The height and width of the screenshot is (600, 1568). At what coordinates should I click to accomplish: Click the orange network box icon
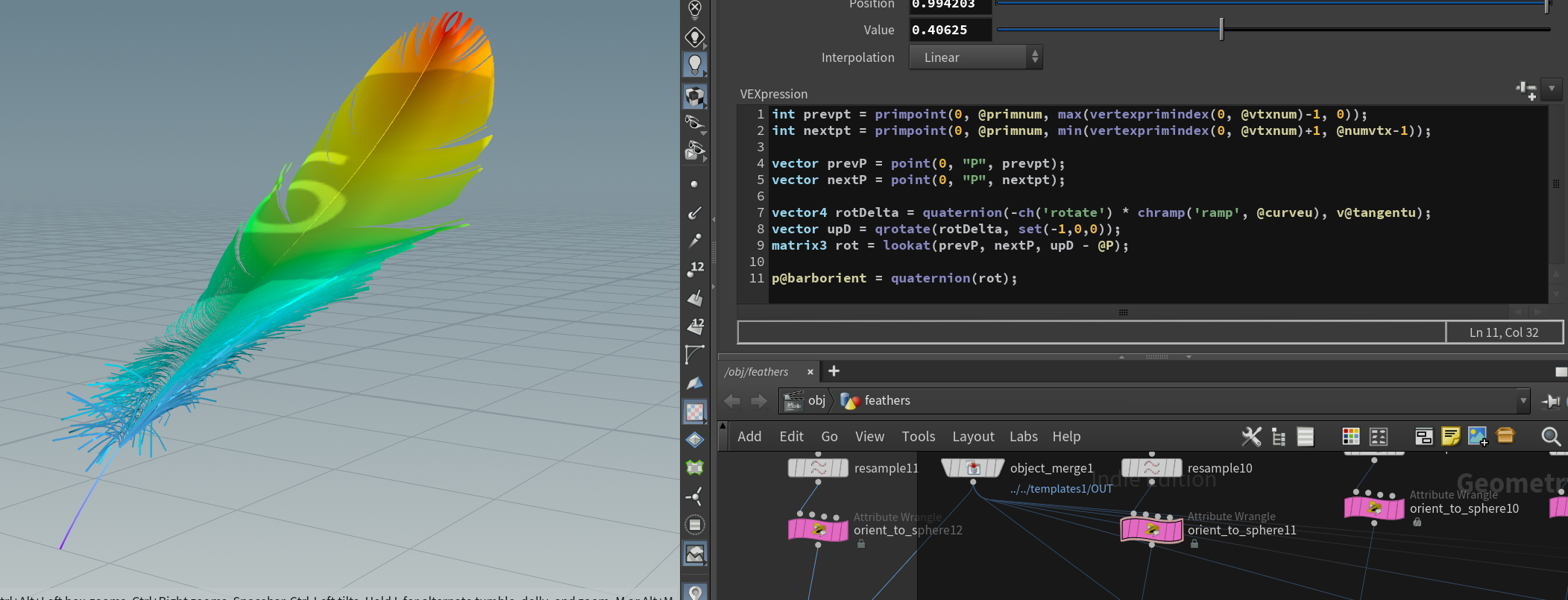pyautogui.click(x=1505, y=436)
